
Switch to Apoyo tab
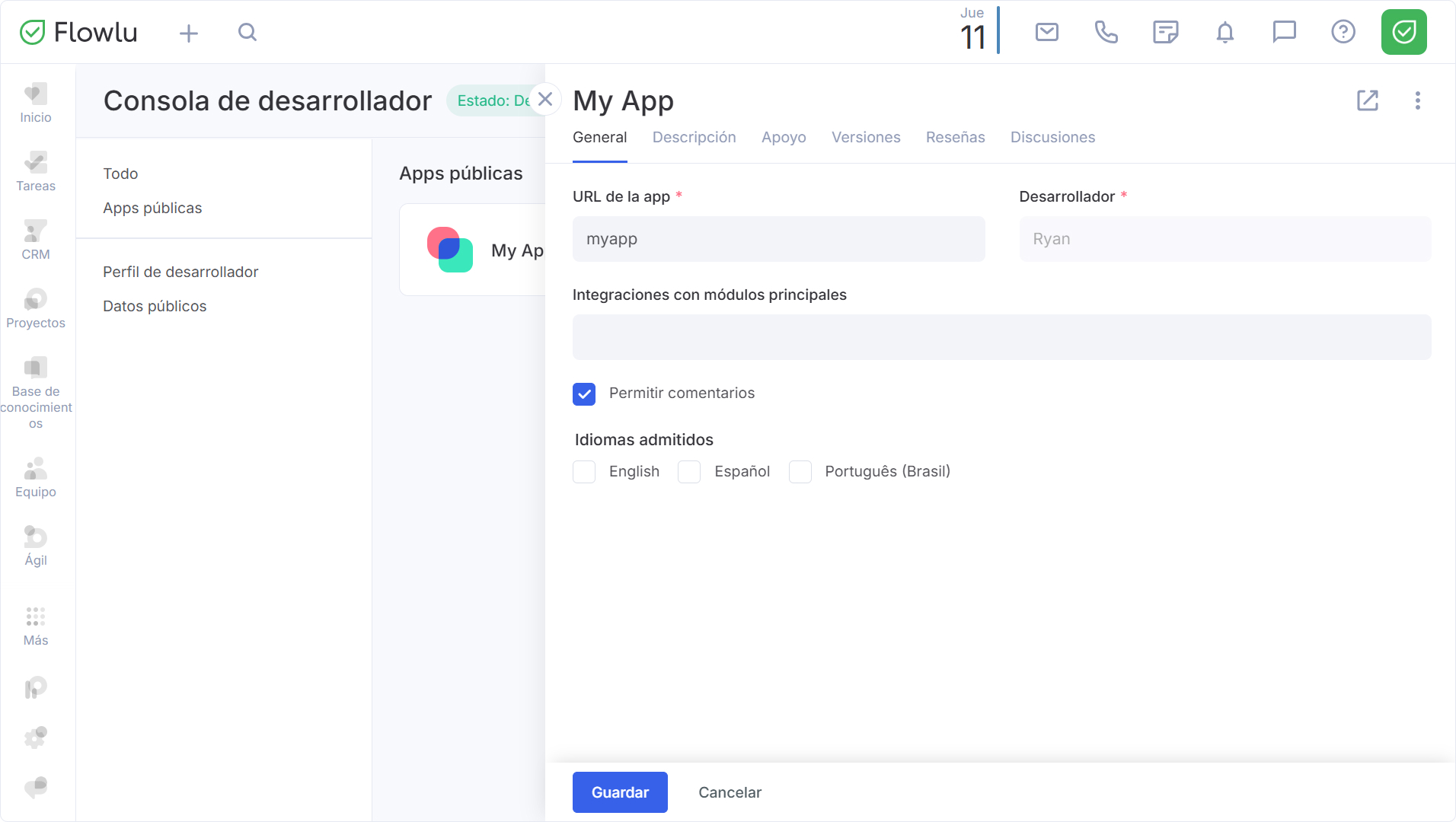click(784, 138)
